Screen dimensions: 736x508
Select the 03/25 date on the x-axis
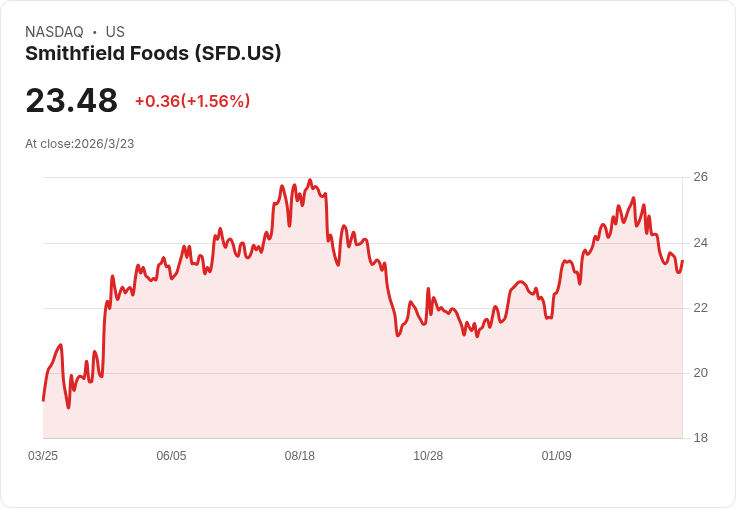click(43, 456)
